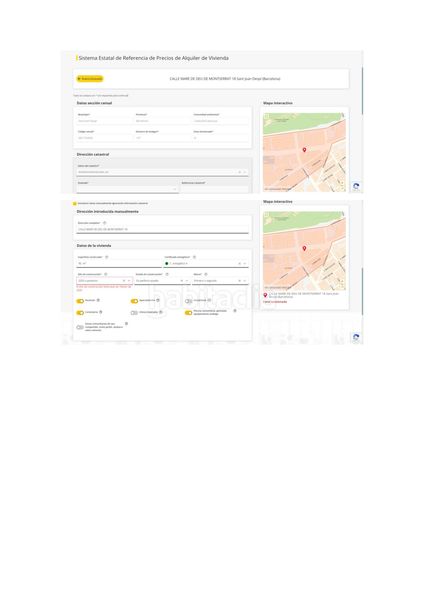Click the Dirección completa input field

[x=162, y=229]
